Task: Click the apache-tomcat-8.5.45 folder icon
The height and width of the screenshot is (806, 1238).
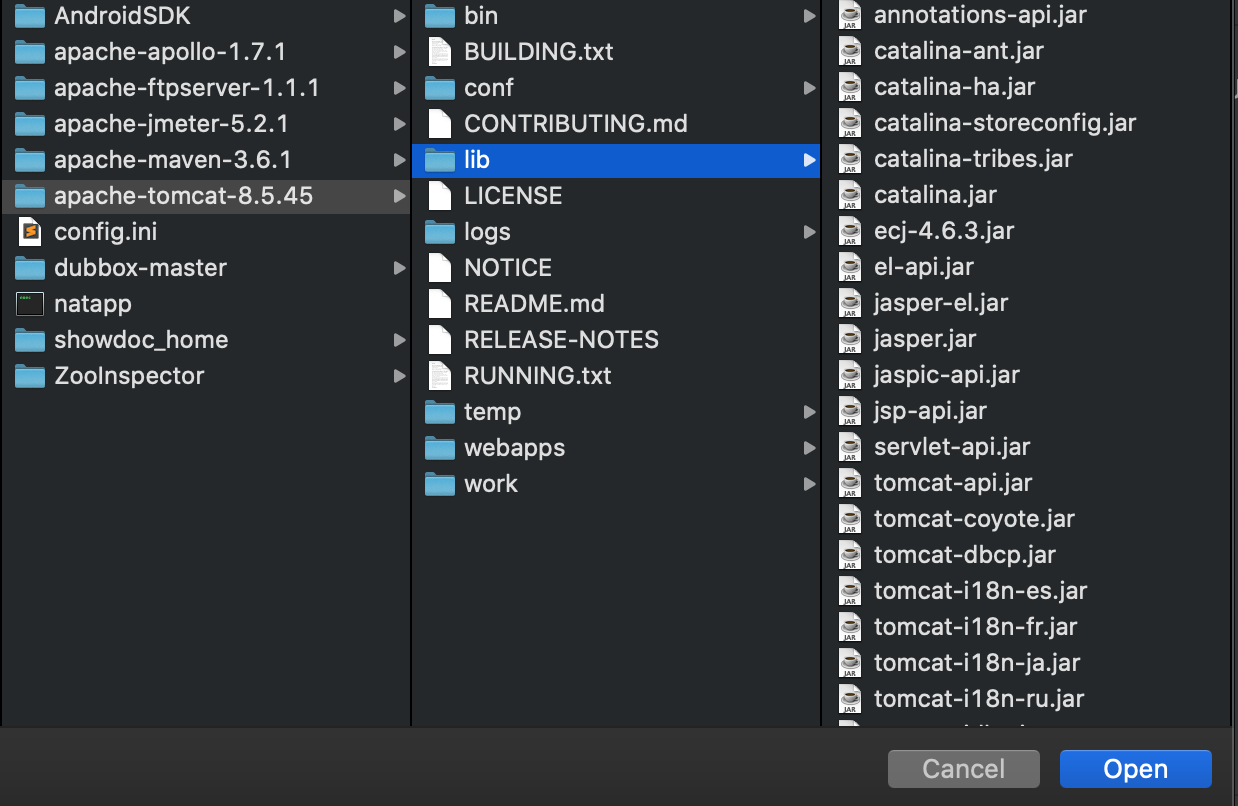Action: coord(30,196)
